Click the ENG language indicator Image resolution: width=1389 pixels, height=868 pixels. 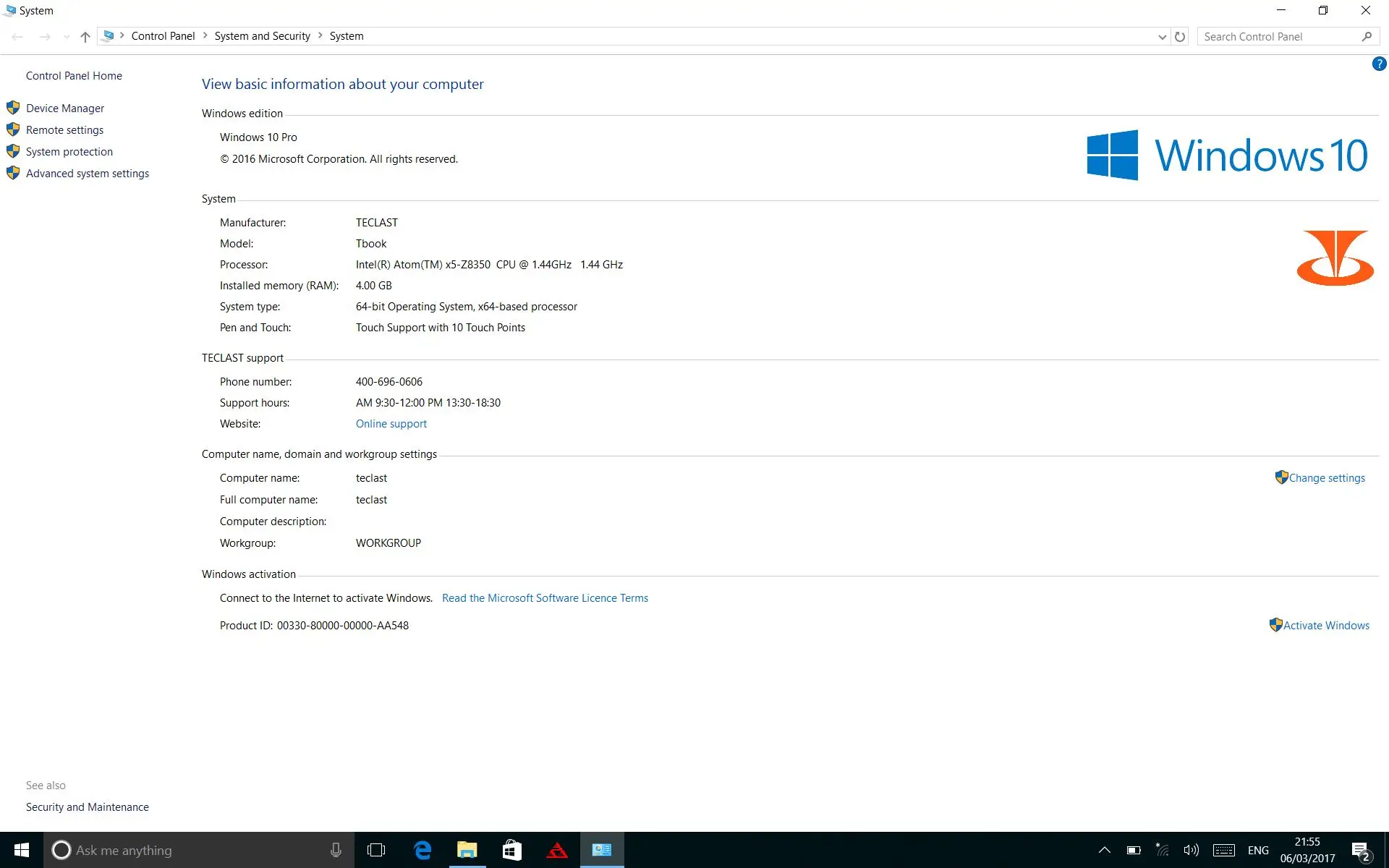pyautogui.click(x=1258, y=850)
